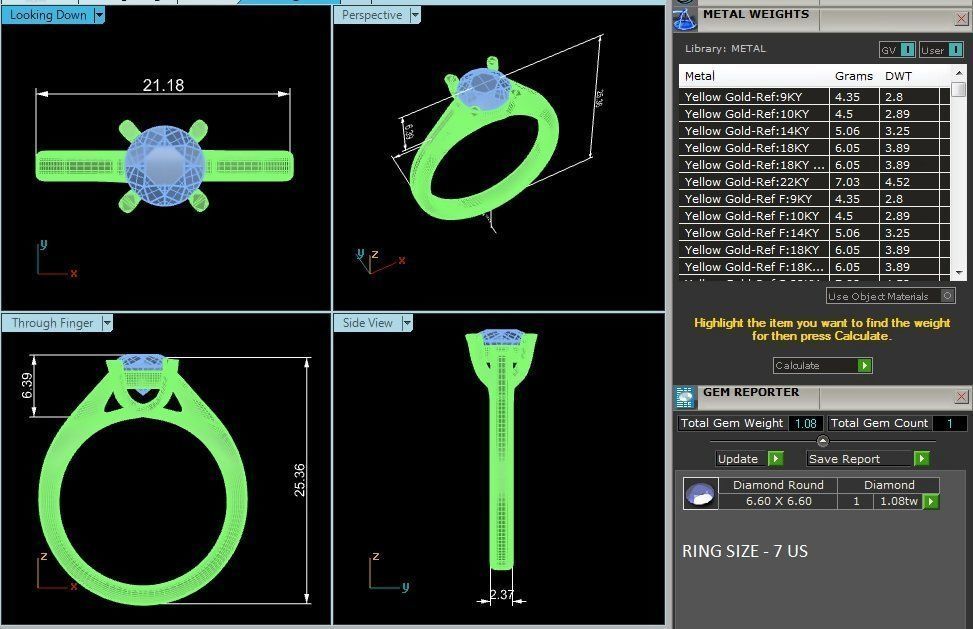Select the 25.36 dimension in Through Finger view
The height and width of the screenshot is (629, 973).
pos(299,480)
